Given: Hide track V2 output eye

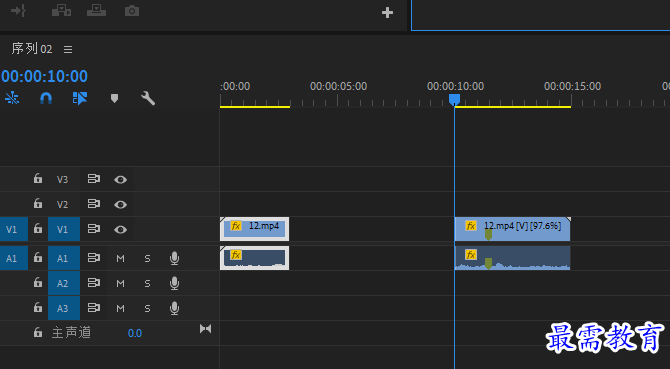Looking at the screenshot, I should [x=120, y=205].
